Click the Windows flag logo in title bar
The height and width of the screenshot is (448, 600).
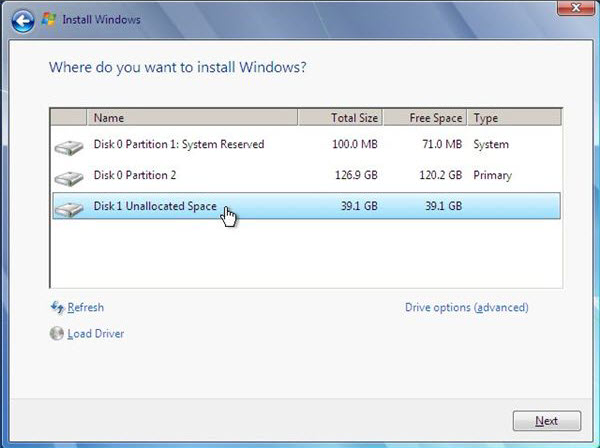click(49, 19)
